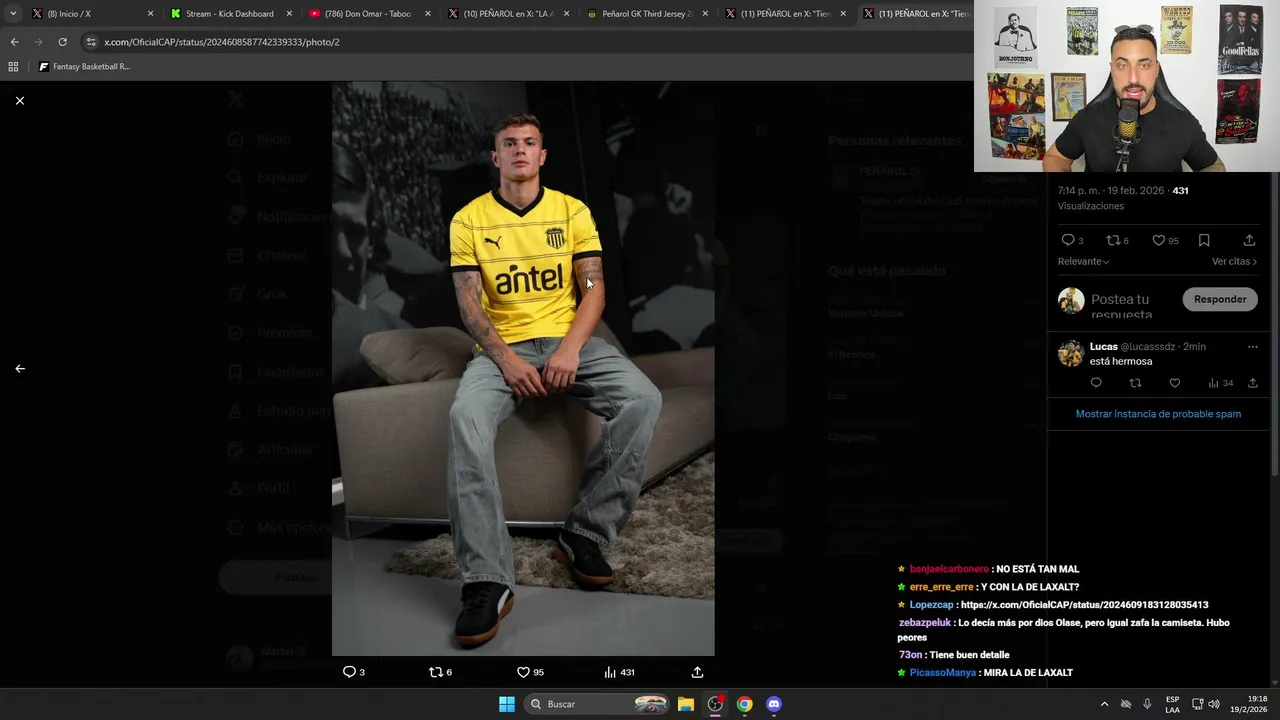Open more options on Lucas's reply
Image resolution: width=1280 pixels, height=720 pixels.
click(1252, 347)
